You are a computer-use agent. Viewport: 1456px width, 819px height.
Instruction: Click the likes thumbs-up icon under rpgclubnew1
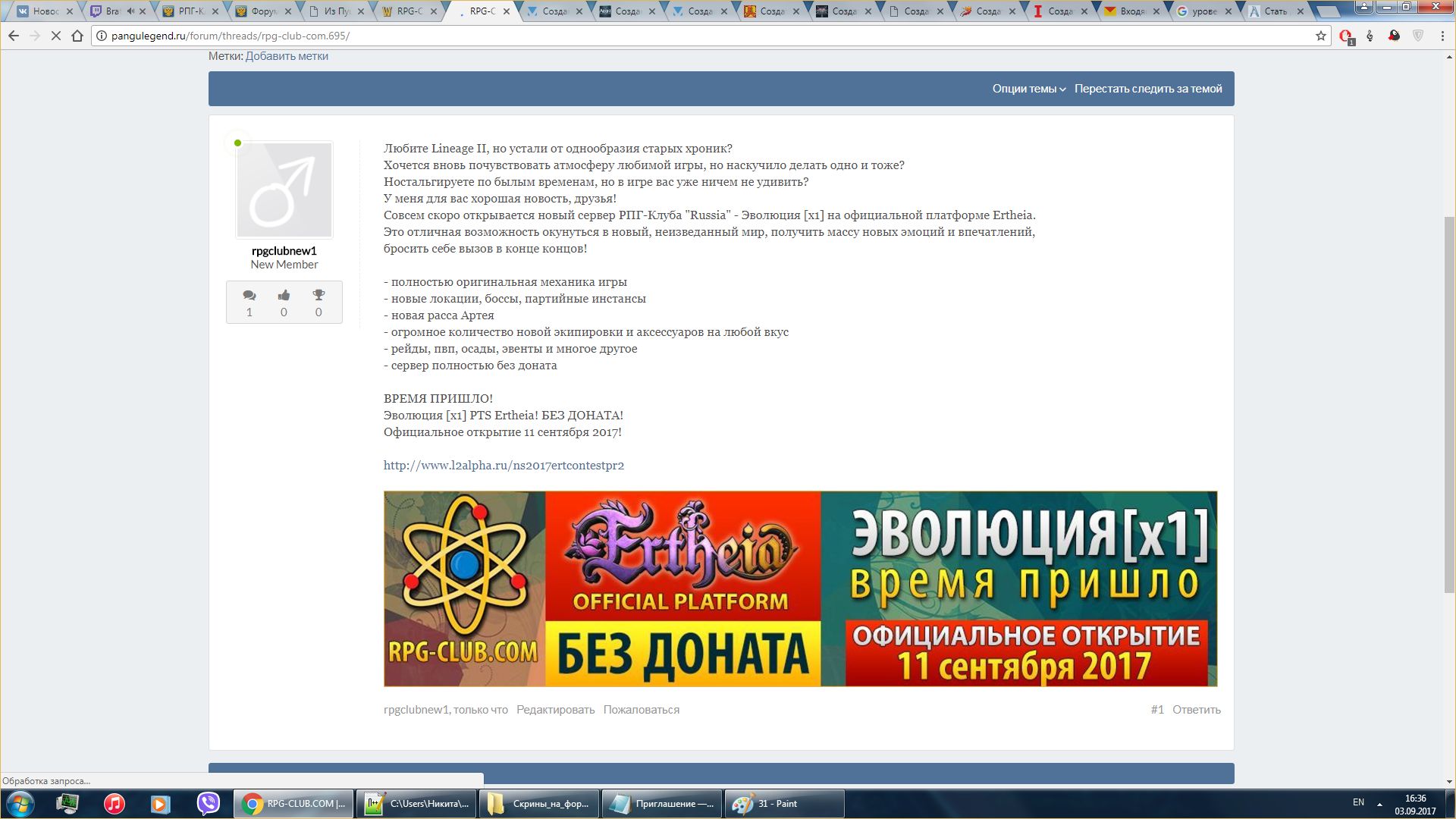pyautogui.click(x=284, y=295)
